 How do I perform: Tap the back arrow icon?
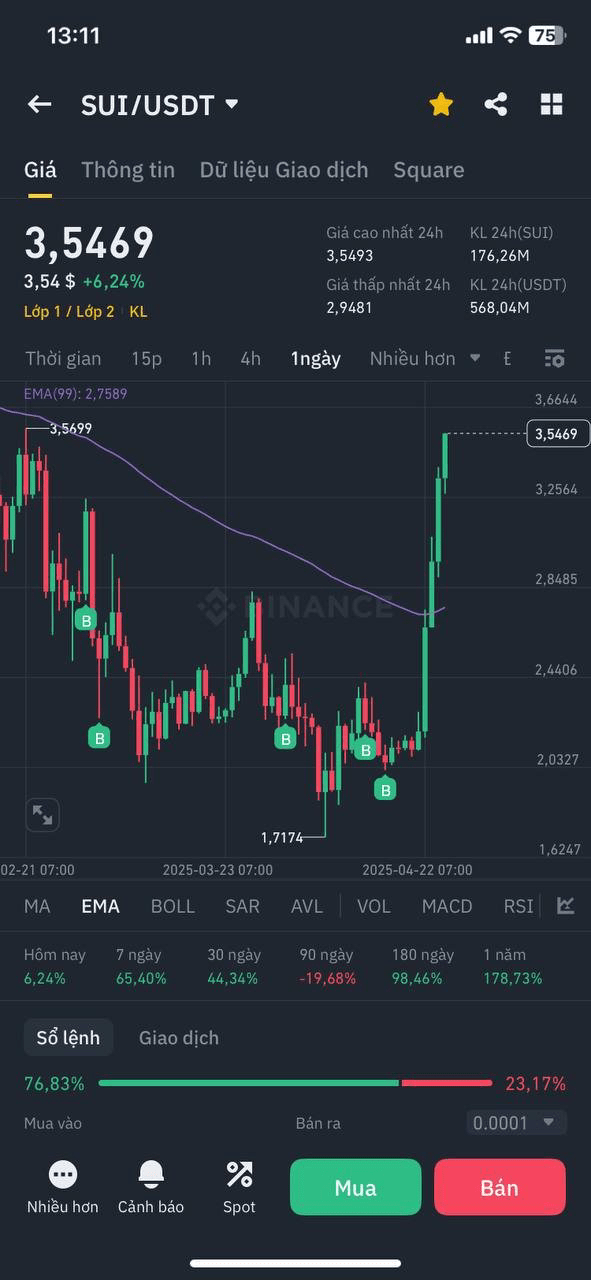tap(39, 104)
